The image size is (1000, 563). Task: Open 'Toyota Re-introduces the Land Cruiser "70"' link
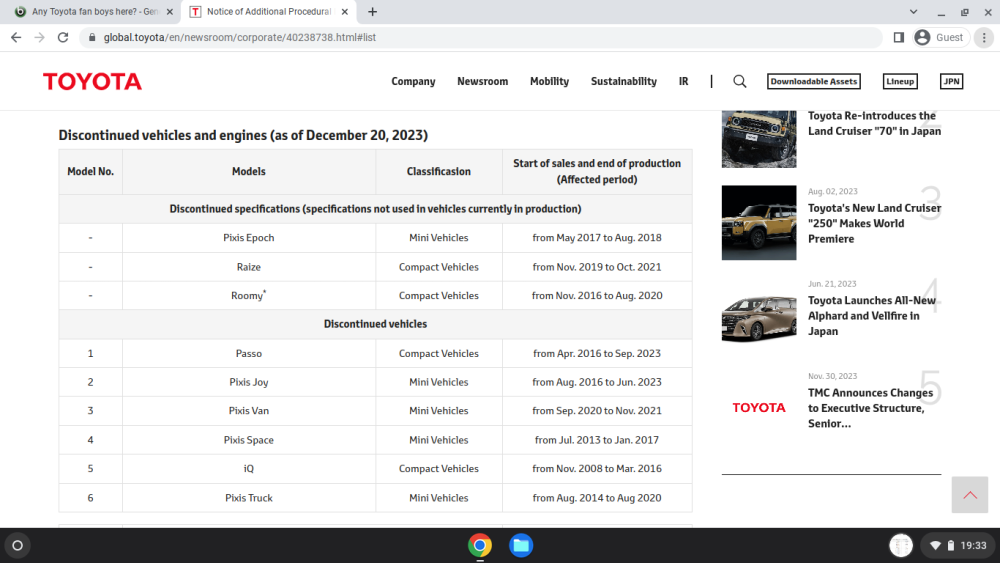pyautogui.click(x=874, y=123)
